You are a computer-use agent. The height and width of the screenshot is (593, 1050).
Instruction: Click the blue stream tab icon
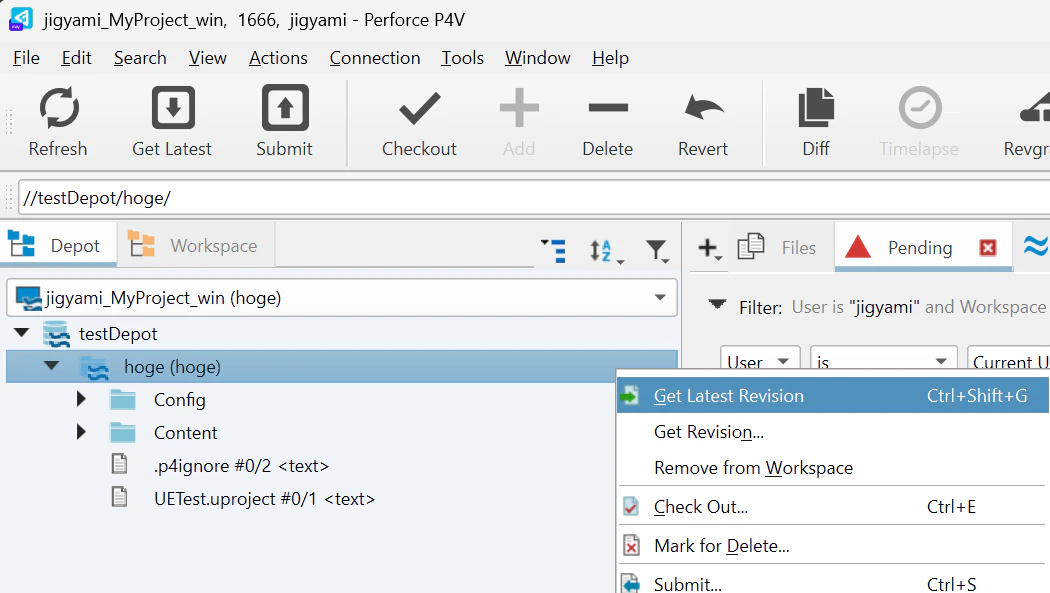1036,246
